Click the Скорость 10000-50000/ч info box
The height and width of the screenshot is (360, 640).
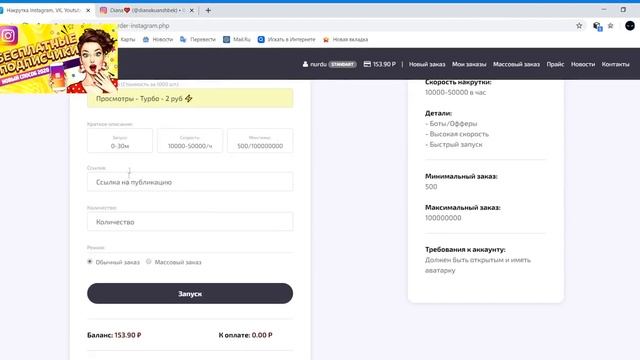click(x=190, y=141)
